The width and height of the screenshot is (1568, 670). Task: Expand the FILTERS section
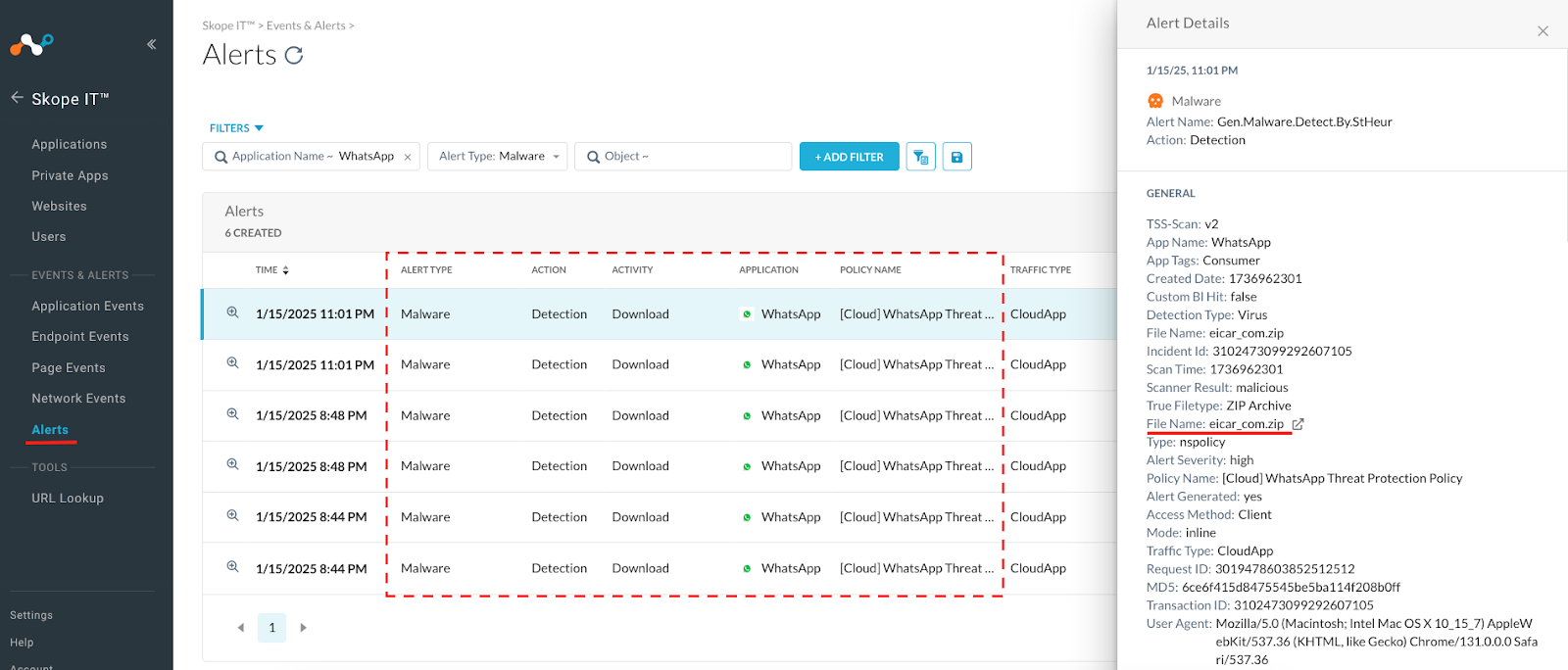236,128
